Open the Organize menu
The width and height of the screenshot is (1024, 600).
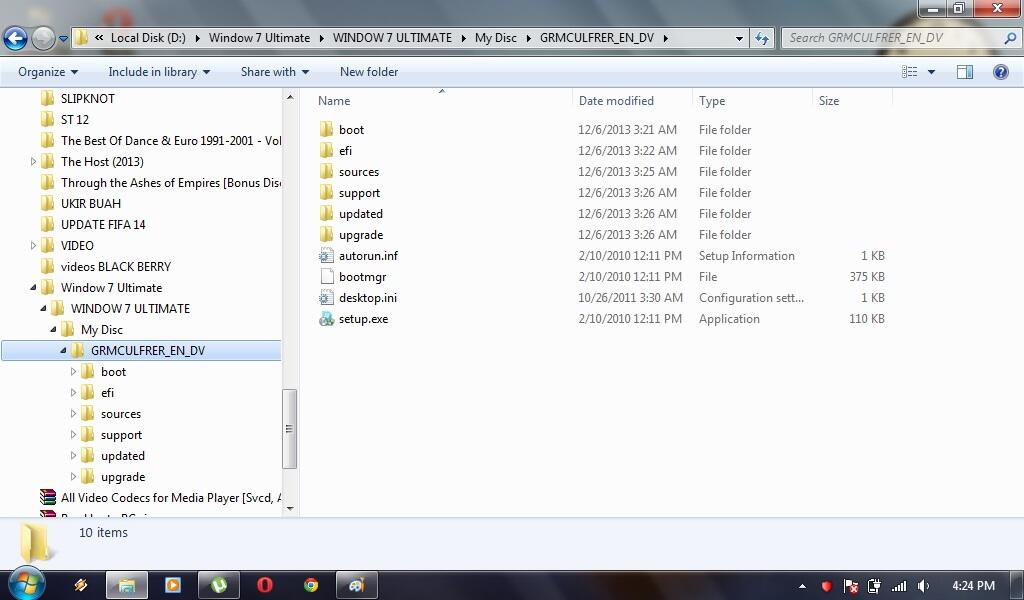(x=48, y=72)
